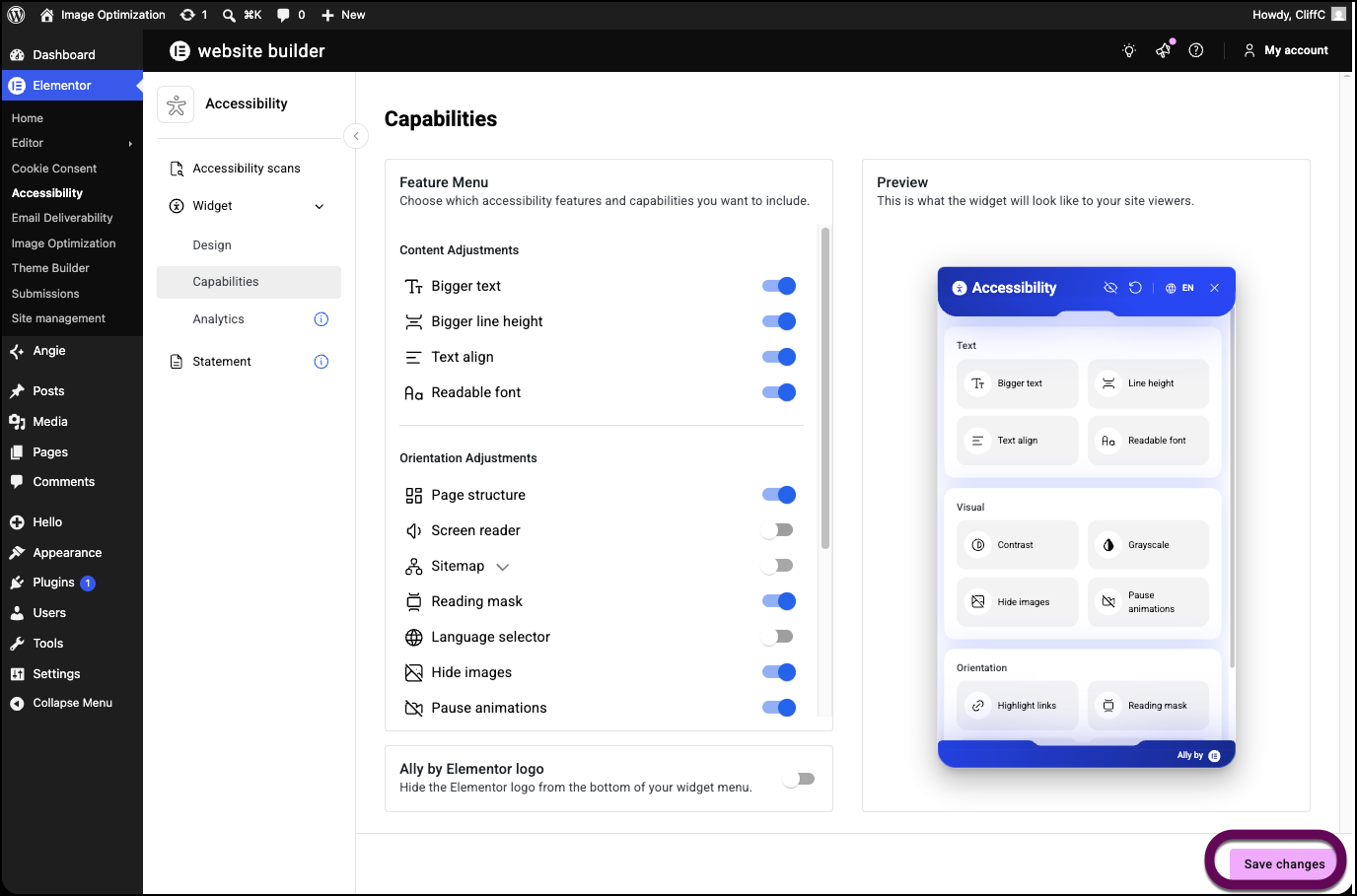
Task: Turn off the Text align toggle
Action: click(779, 357)
